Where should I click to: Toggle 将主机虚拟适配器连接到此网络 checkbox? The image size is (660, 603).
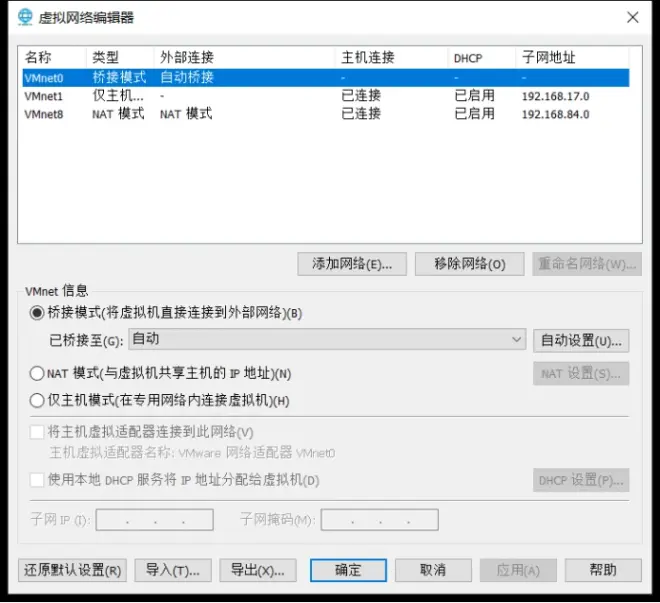pyautogui.click(x=37, y=432)
